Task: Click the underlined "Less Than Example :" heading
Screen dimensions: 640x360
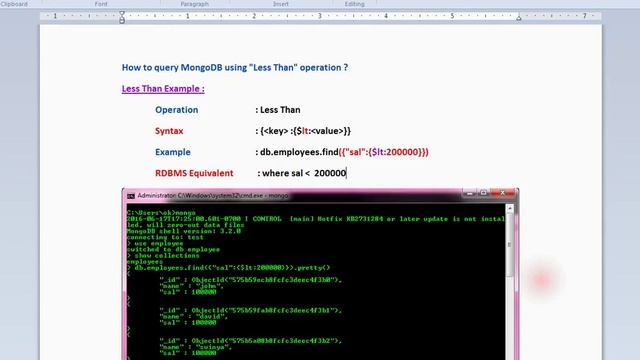Action: click(x=163, y=89)
